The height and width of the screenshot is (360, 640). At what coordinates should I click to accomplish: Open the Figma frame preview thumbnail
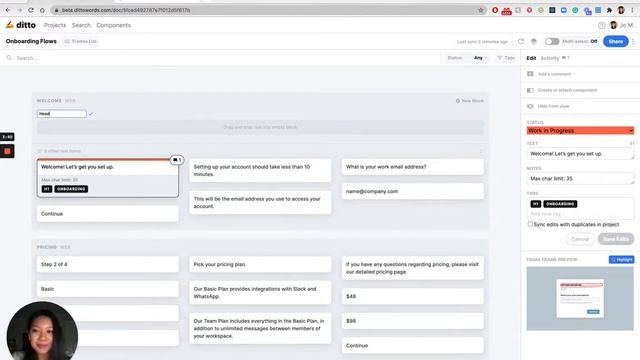tap(580, 298)
